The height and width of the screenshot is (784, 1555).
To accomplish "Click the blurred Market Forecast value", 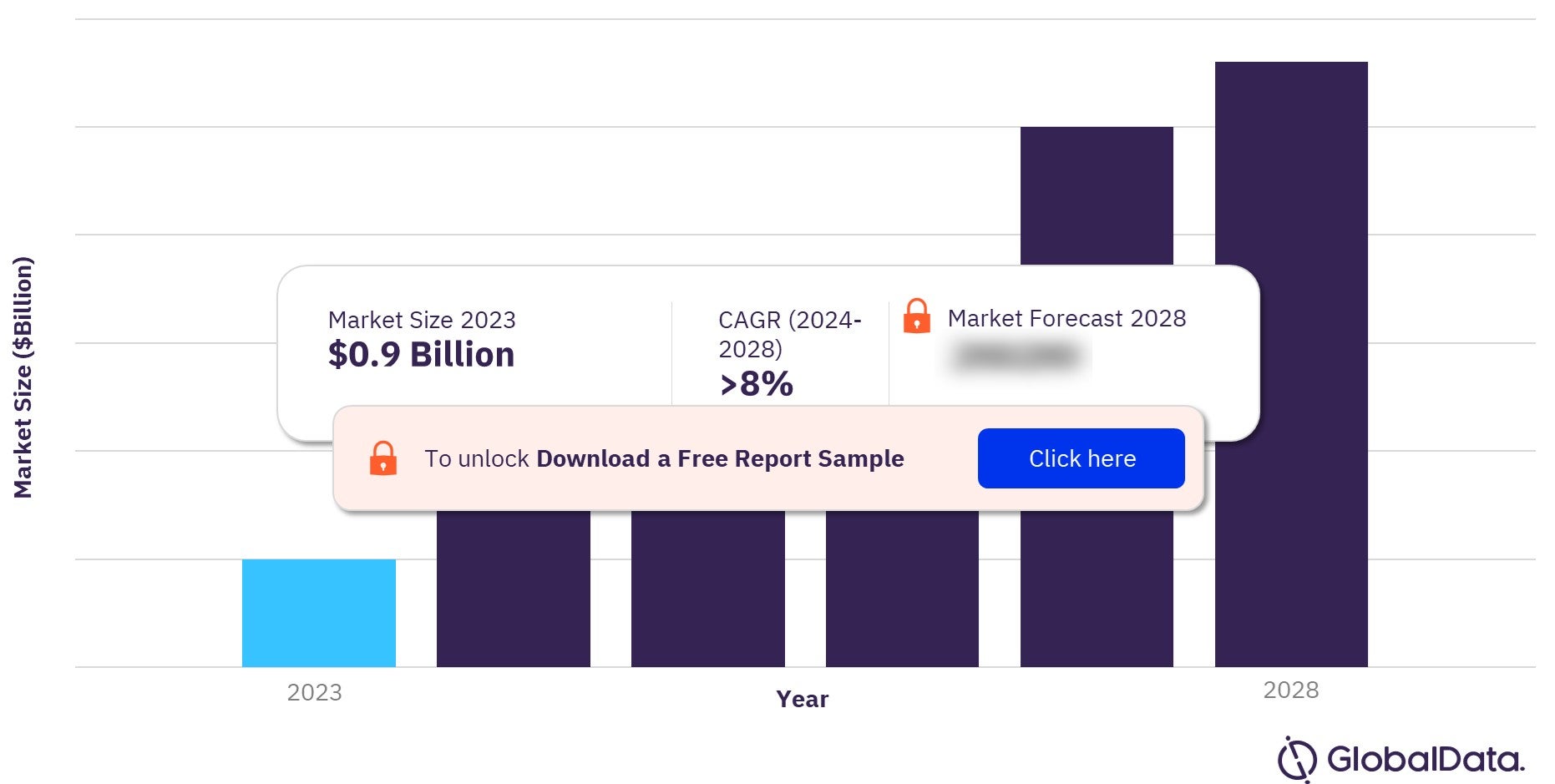I will [1018, 357].
